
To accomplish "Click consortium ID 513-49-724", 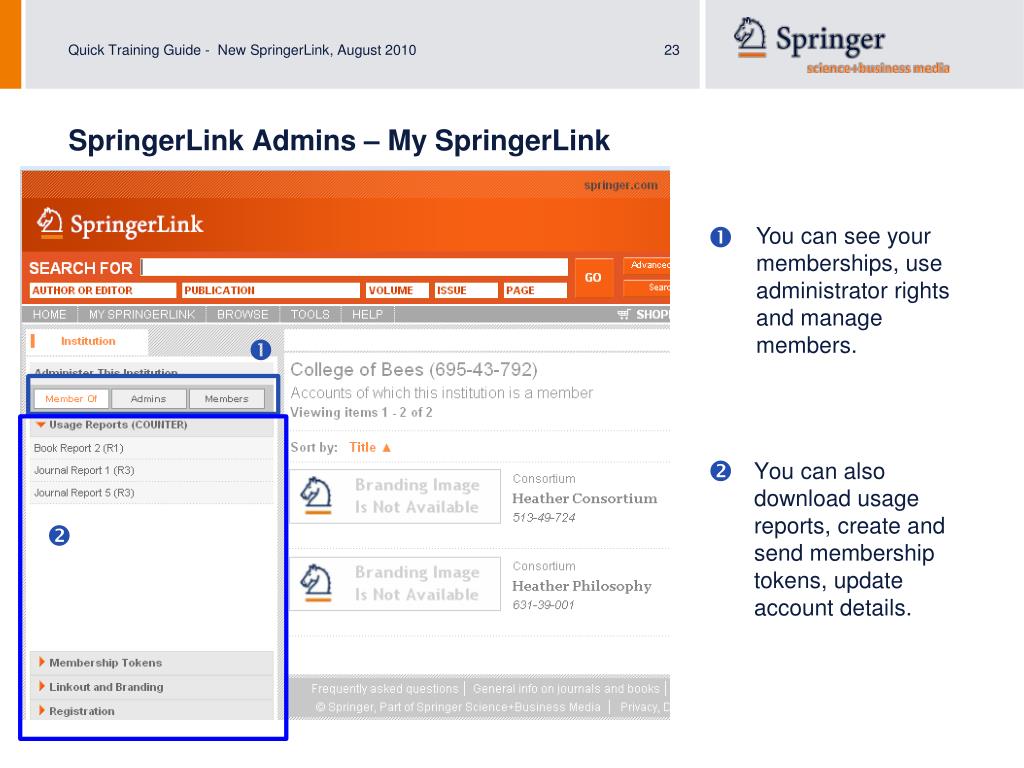I will (x=543, y=518).
